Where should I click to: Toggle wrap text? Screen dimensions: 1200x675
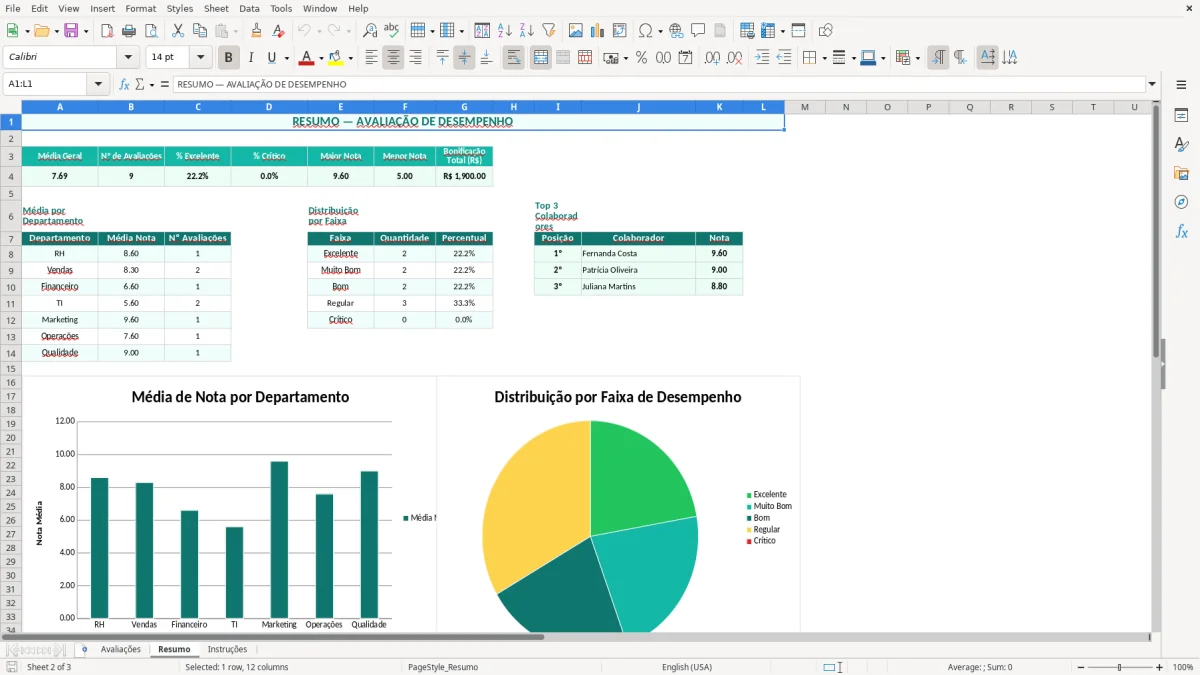click(x=513, y=58)
